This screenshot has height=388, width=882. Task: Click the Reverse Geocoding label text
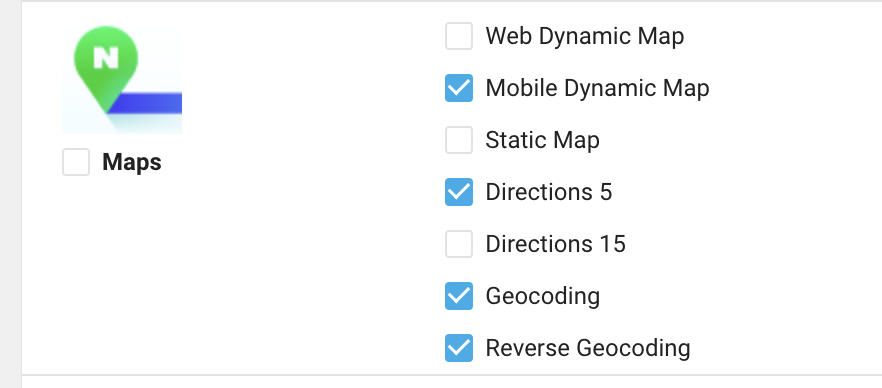click(x=588, y=349)
